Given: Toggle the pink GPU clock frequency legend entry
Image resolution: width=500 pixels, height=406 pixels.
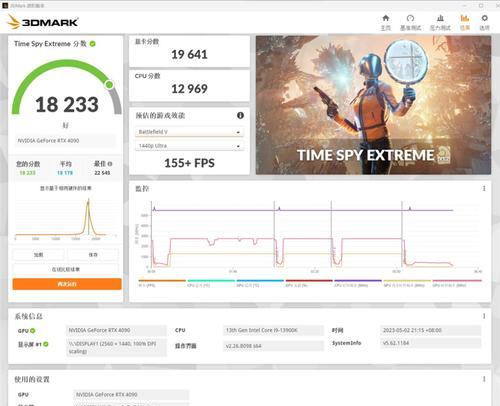Looking at the screenshot, I should click(x=457, y=283).
